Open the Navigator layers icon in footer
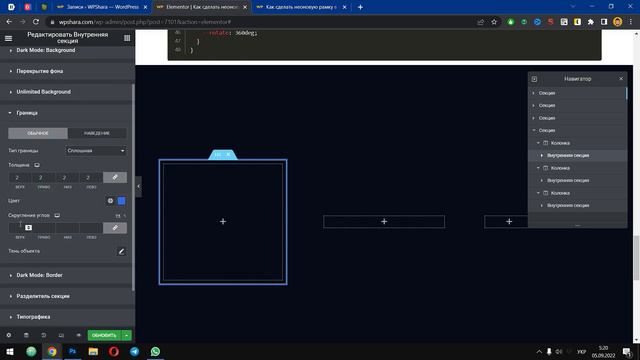Image resolution: width=640 pixels, height=360 pixels. pos(26,335)
